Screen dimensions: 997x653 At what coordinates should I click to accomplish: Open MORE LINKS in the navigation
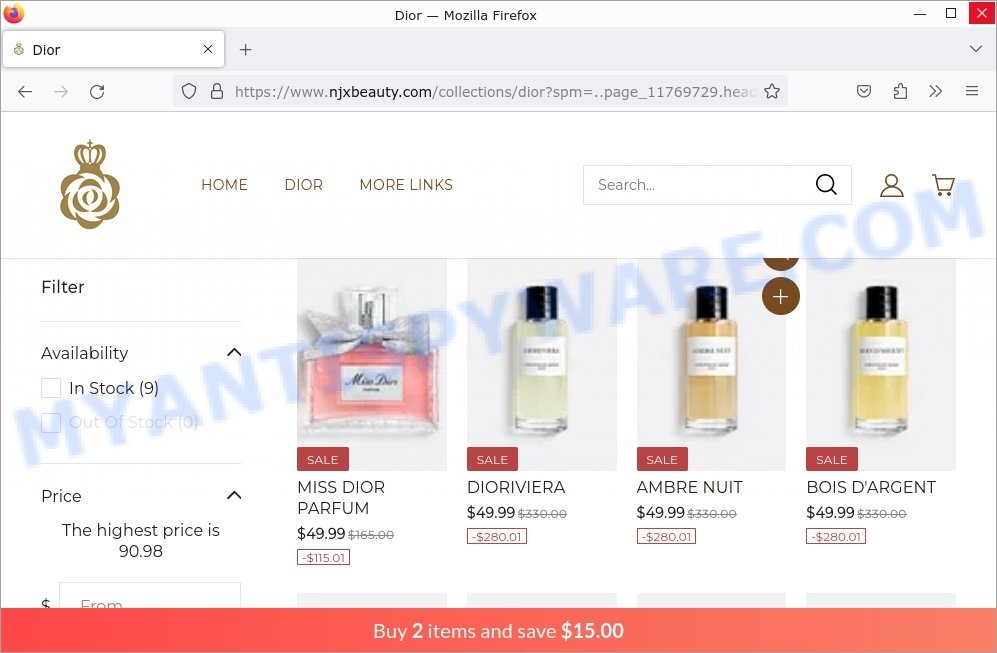(x=406, y=184)
